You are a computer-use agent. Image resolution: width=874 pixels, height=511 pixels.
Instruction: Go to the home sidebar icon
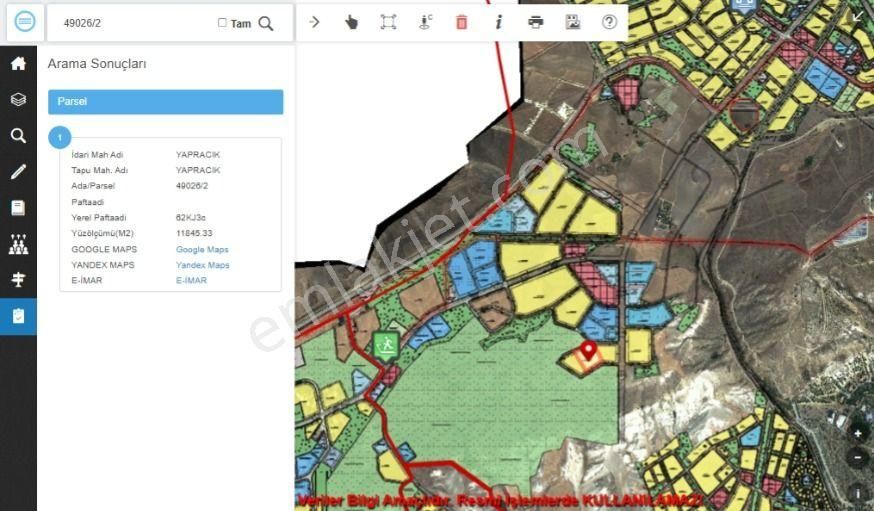point(18,64)
